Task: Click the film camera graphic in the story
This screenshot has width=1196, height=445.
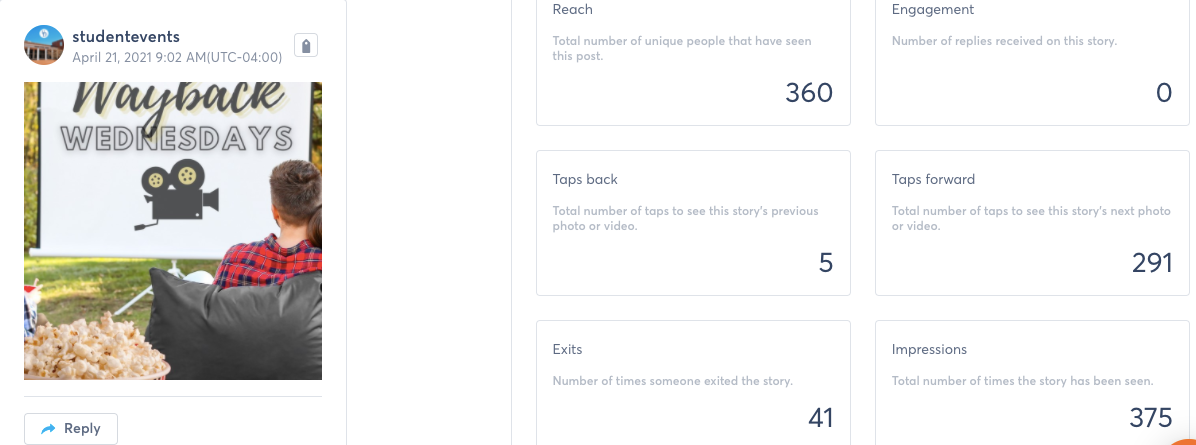Action: pyautogui.click(x=177, y=193)
